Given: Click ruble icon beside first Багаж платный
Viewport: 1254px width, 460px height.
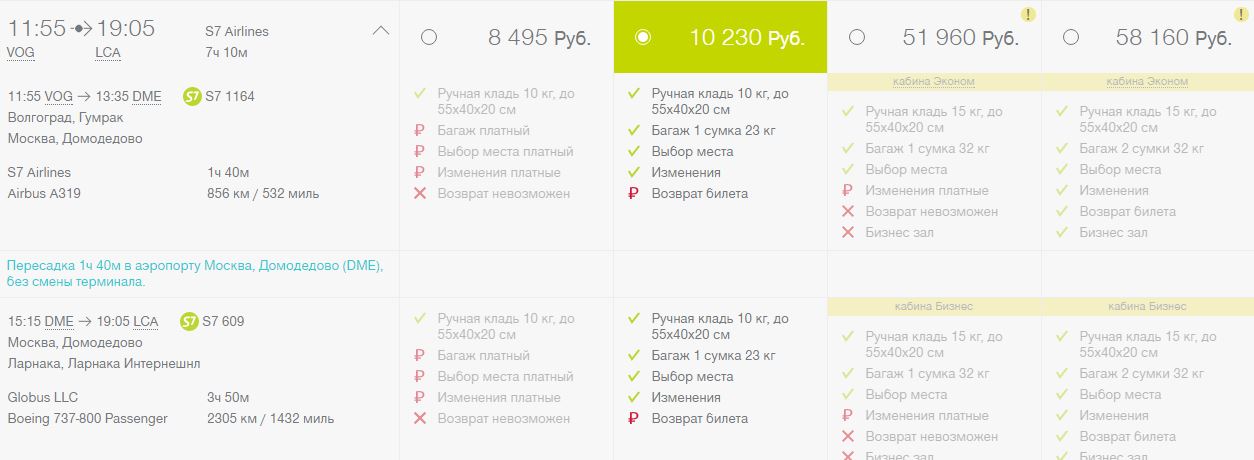Looking at the screenshot, I should 419,131.
